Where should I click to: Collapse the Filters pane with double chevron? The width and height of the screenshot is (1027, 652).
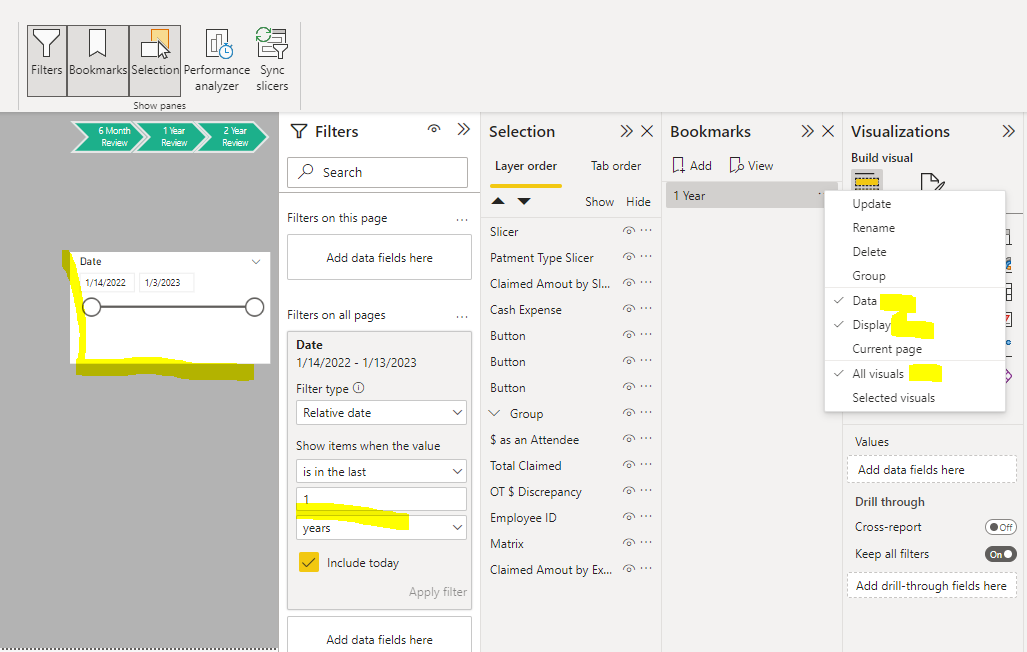coord(464,129)
